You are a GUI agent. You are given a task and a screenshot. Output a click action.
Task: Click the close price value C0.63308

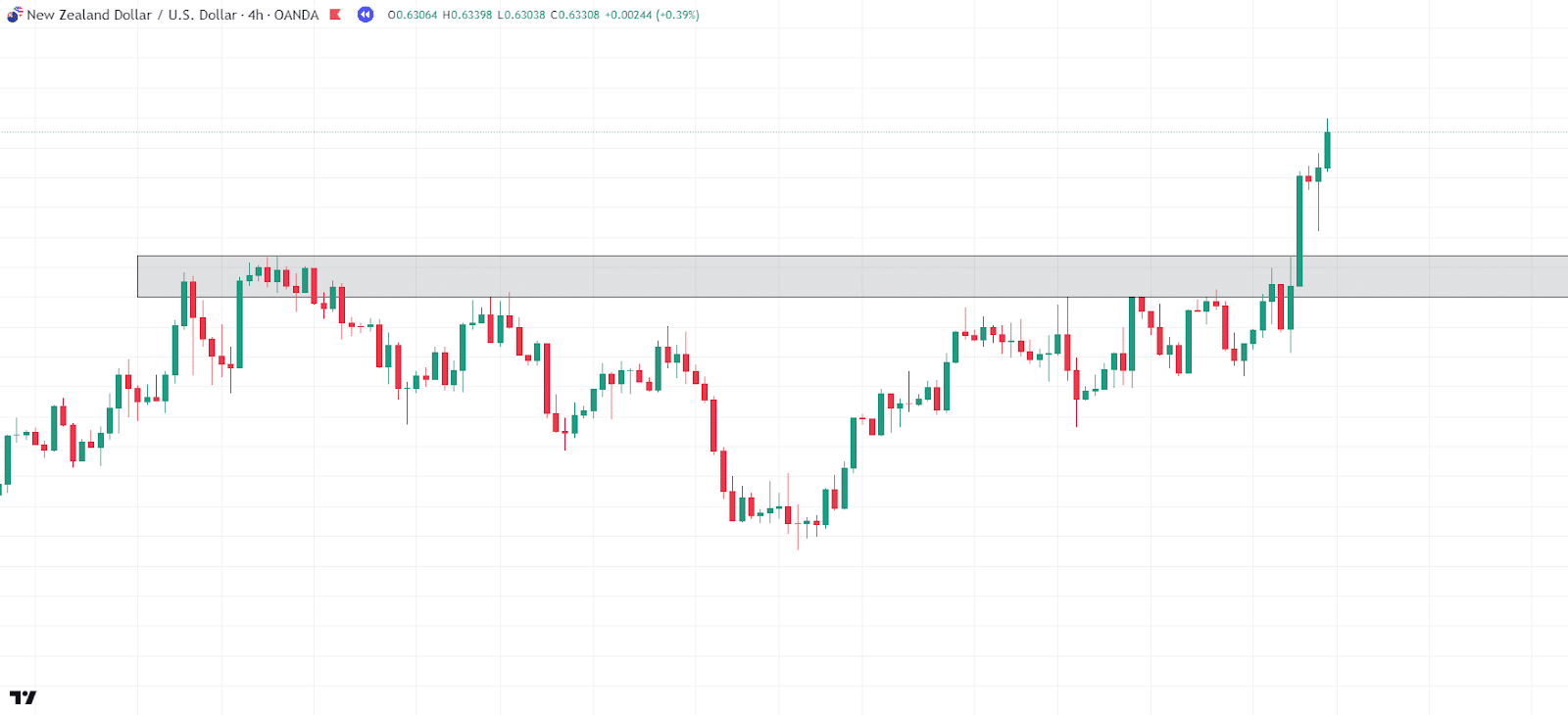[x=574, y=15]
